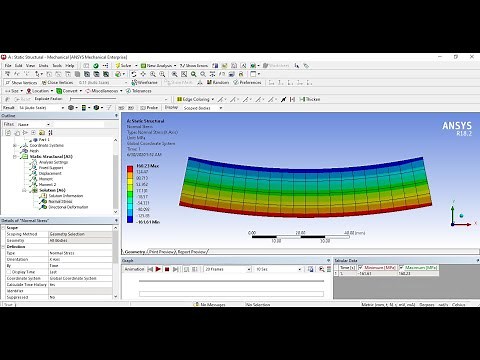Open the Edit menu
Screen dimensions: 480x360
point(19,66)
